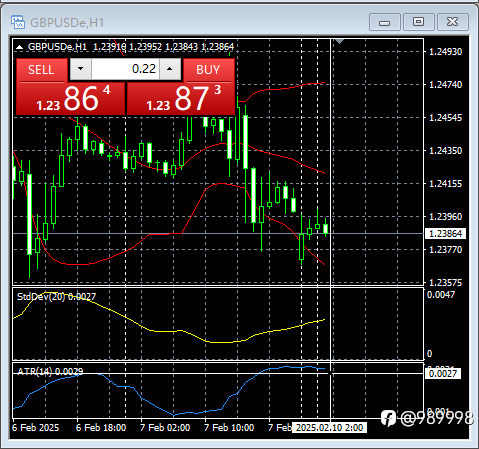Decrease lot volume with down arrow
This screenshot has width=479, height=449.
80,69
